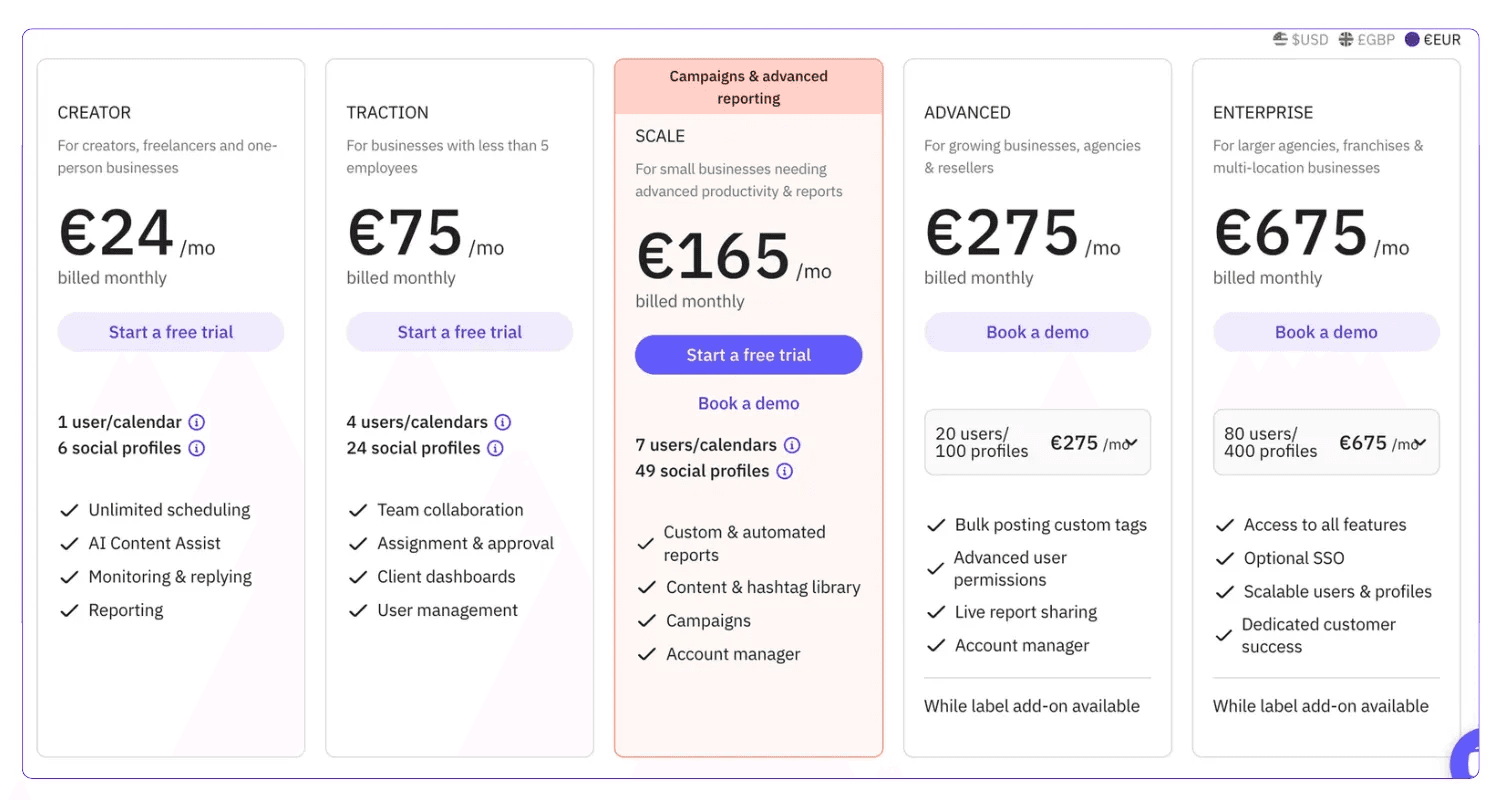
Task: Open info icon next to 4 users/calendars
Action: (503, 422)
